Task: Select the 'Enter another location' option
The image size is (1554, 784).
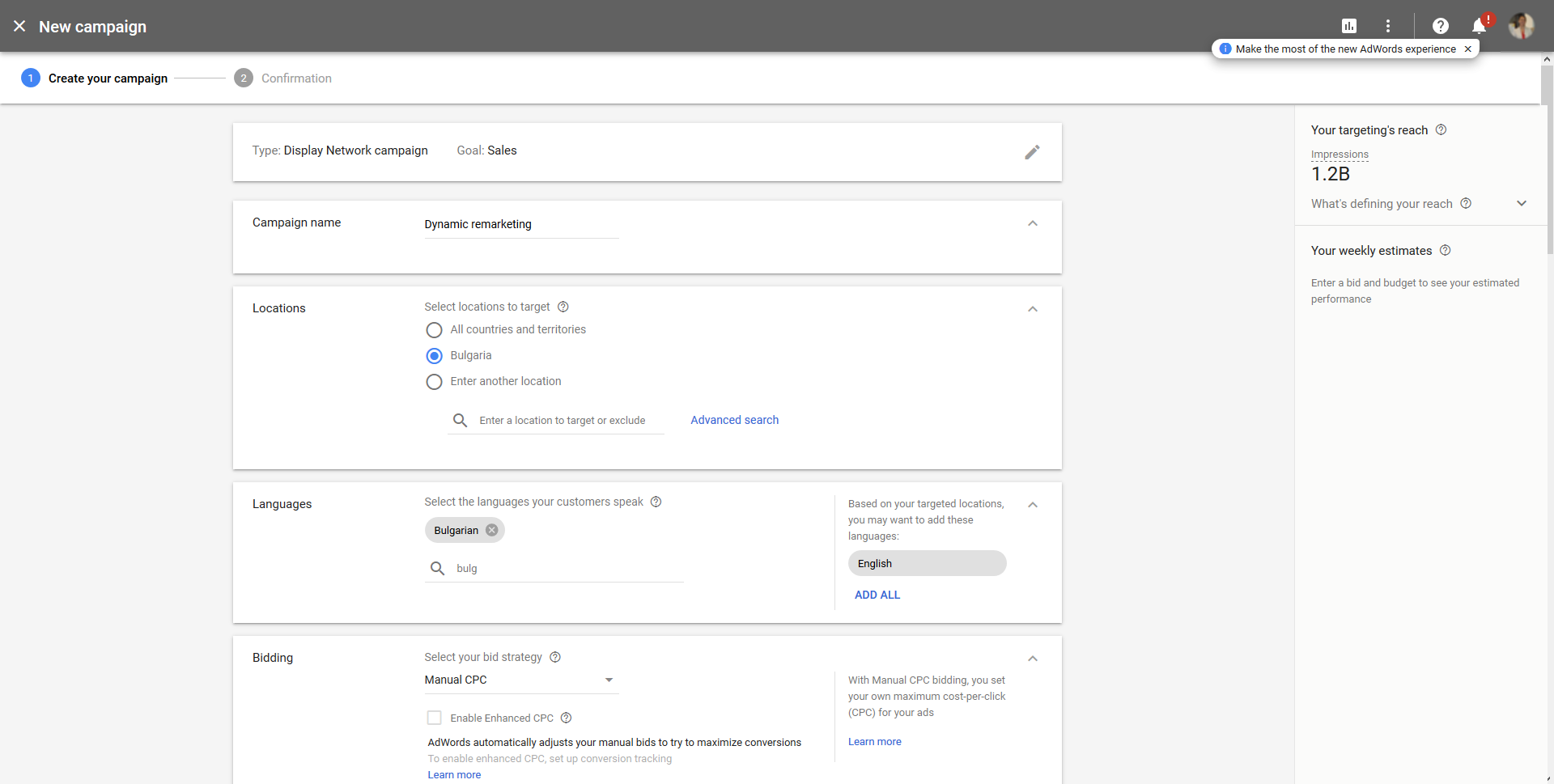Action: click(434, 381)
